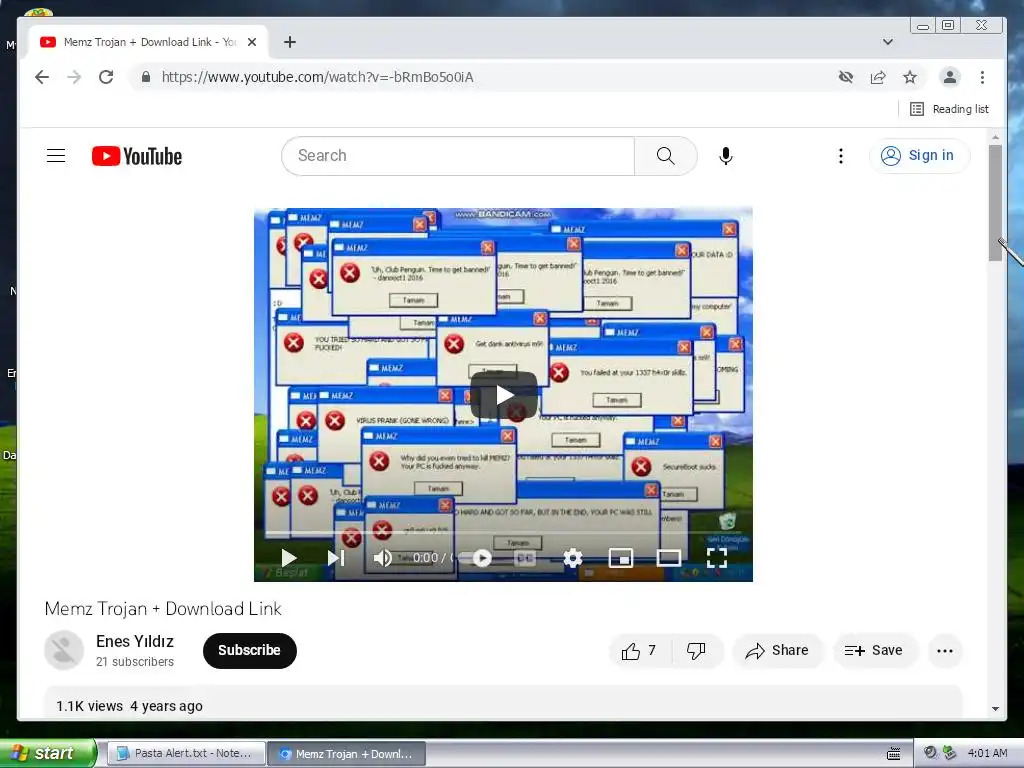The width and height of the screenshot is (1024, 768).
Task: Open the on-screen keyboard tray icon
Action: (x=893, y=753)
